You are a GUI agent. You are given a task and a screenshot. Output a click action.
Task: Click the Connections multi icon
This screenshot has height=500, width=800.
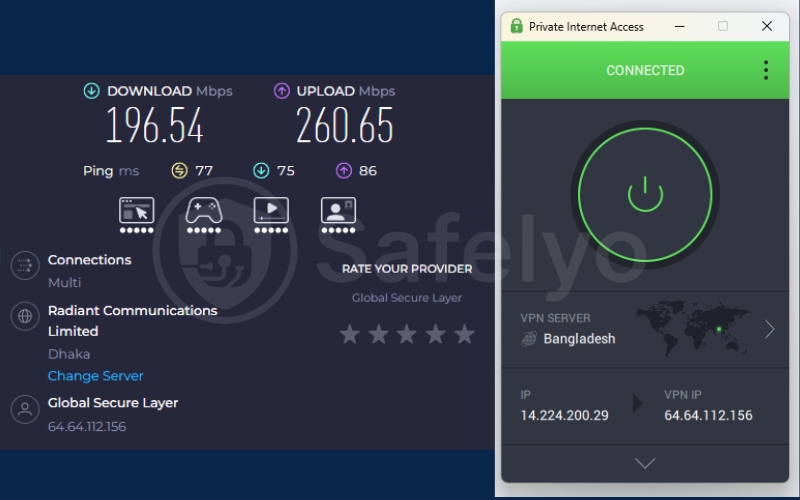[25, 265]
